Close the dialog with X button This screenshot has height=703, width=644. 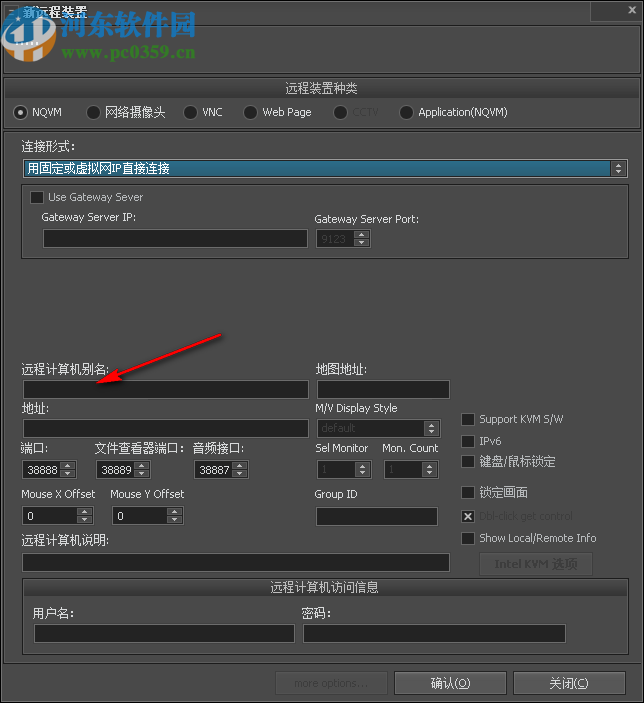(x=632, y=10)
